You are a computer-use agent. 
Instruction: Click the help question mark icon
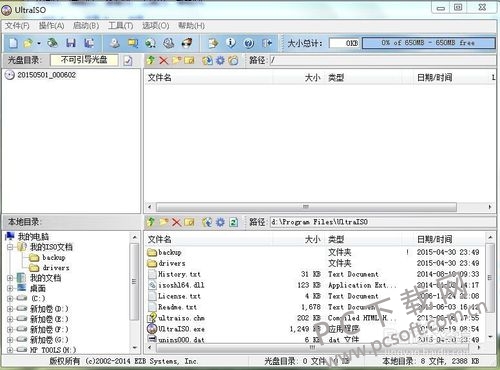tap(249, 43)
